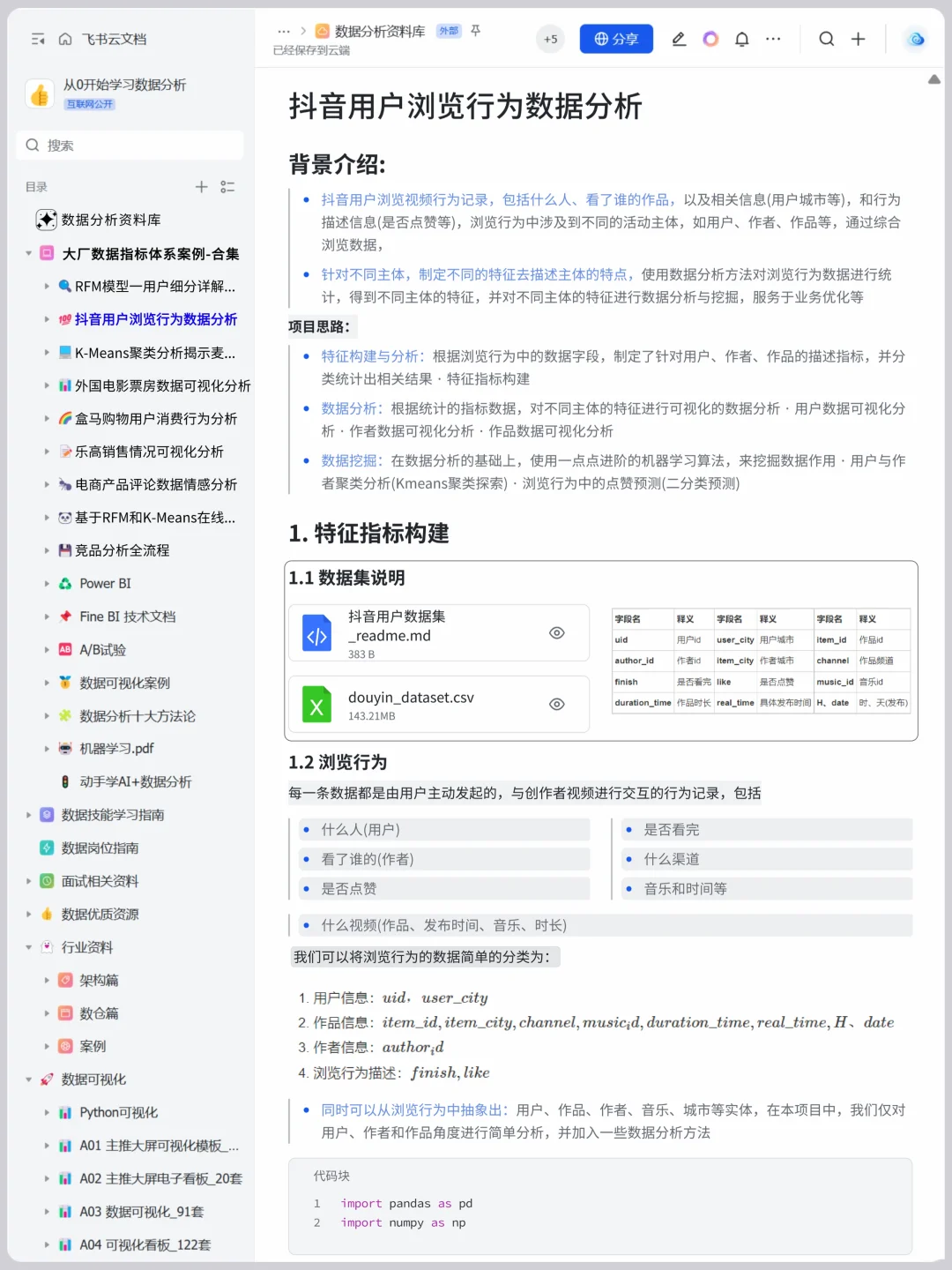Image resolution: width=952 pixels, height=1270 pixels.
Task: Add a new page via 目录 plus icon
Action: [x=201, y=187]
